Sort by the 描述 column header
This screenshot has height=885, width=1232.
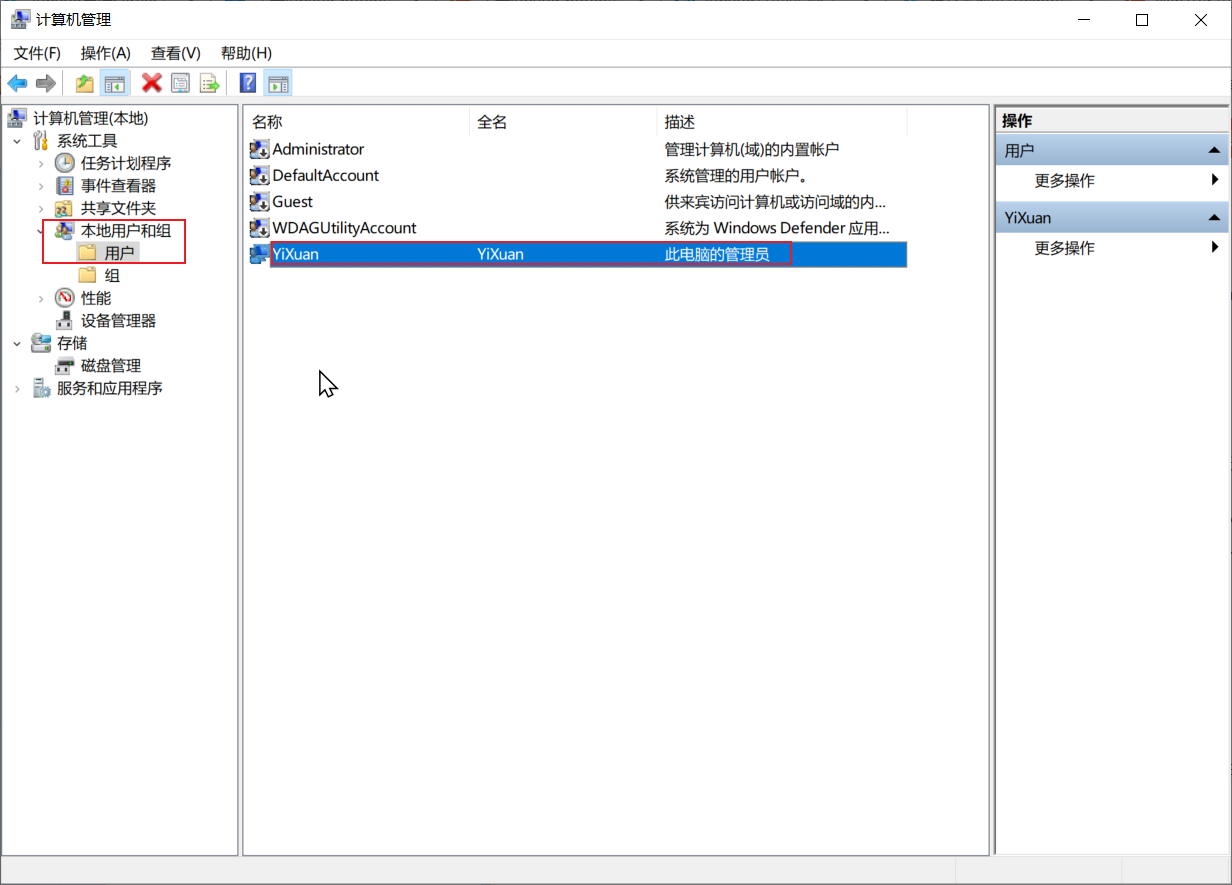point(783,122)
